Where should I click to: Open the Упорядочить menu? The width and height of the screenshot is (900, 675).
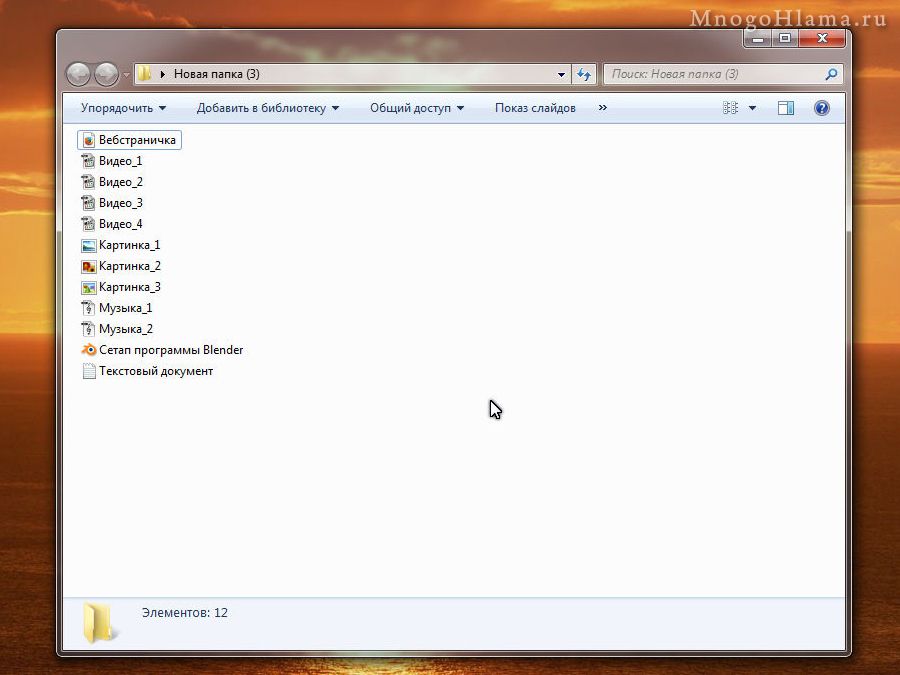123,108
